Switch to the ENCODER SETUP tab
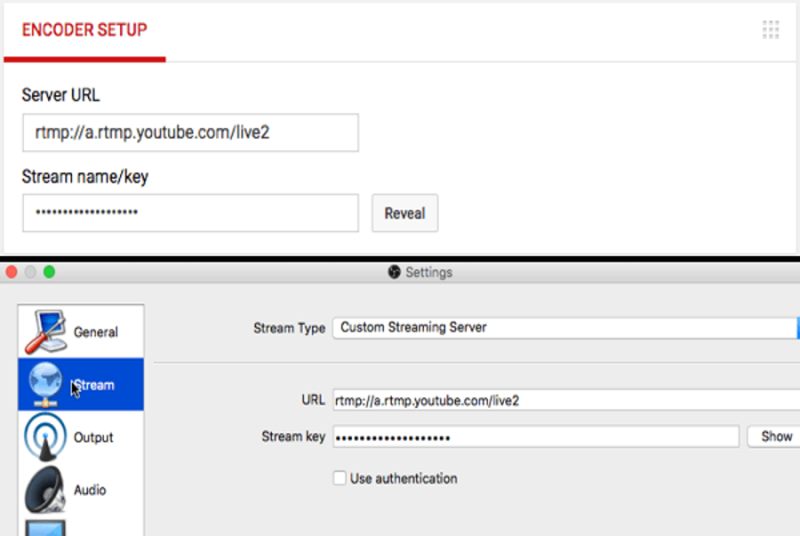Viewport: 800px width, 536px height. click(x=84, y=30)
